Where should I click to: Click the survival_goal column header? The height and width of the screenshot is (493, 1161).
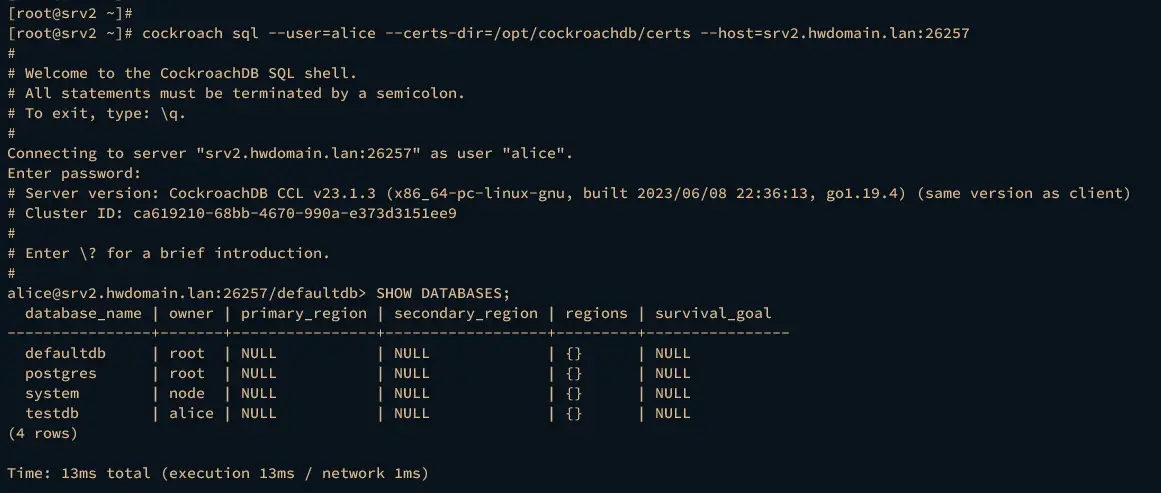click(x=713, y=313)
